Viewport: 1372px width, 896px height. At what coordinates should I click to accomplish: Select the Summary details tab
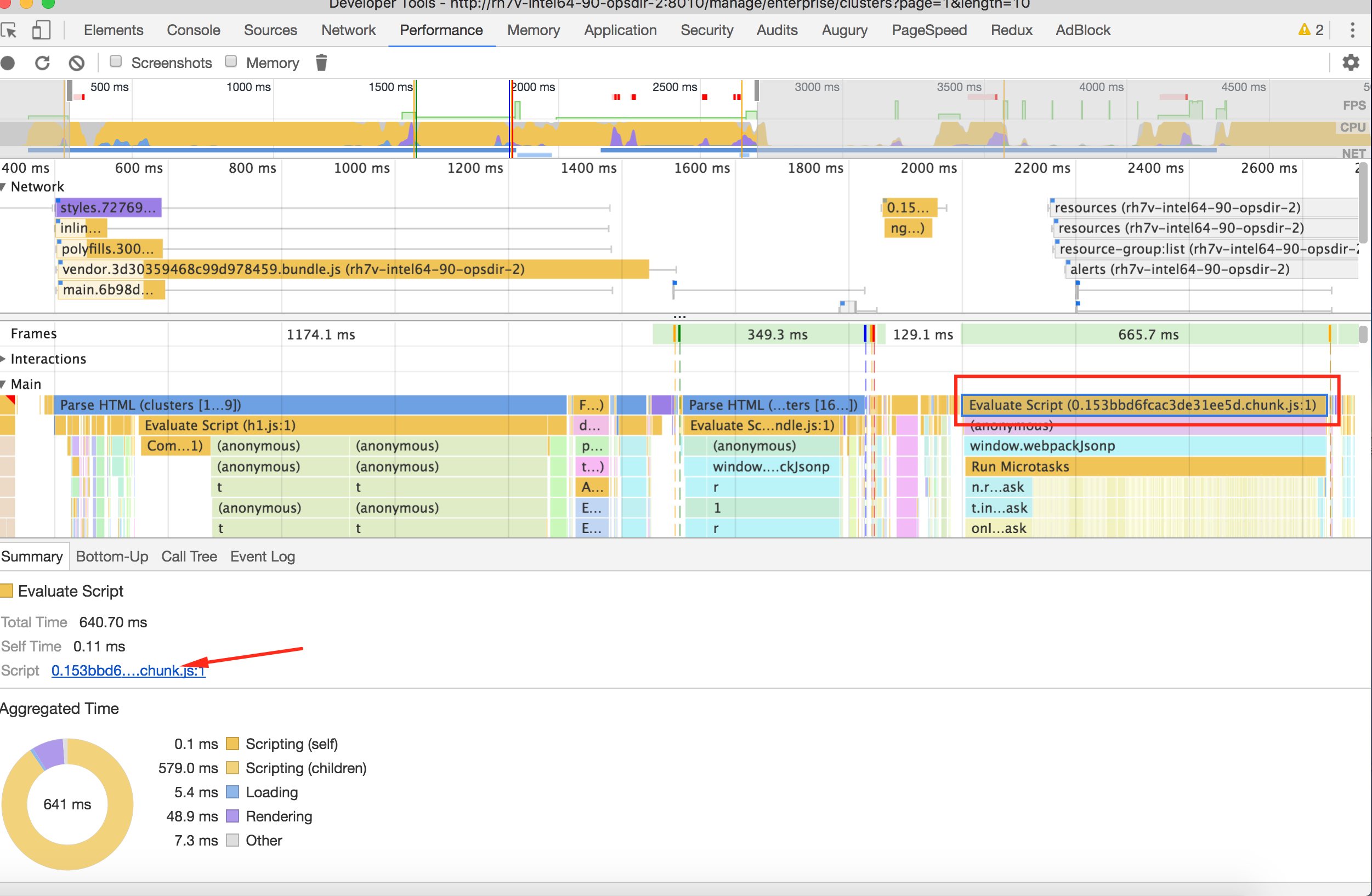pos(32,557)
